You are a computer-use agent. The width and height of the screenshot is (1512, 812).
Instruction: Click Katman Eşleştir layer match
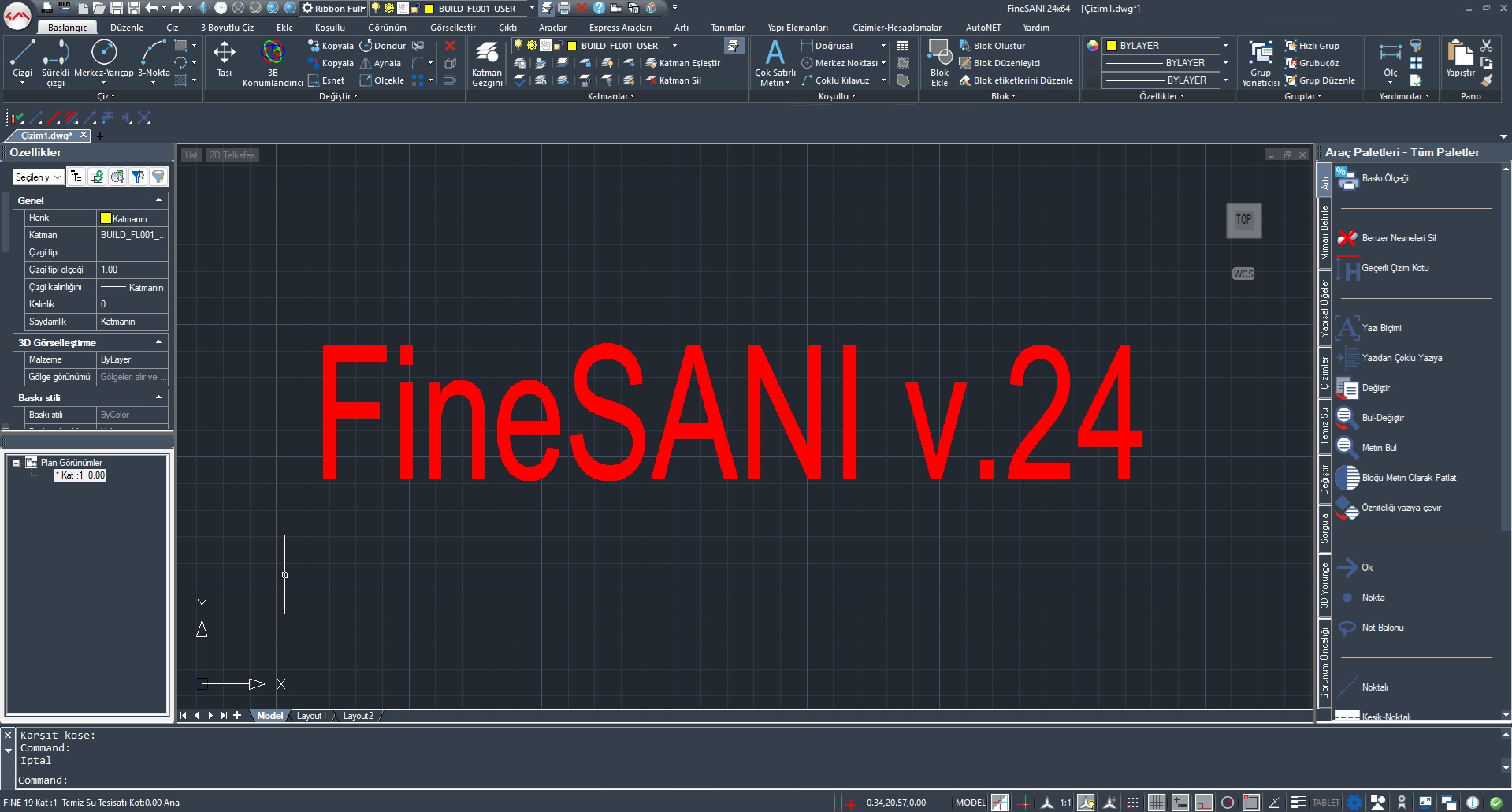point(682,63)
